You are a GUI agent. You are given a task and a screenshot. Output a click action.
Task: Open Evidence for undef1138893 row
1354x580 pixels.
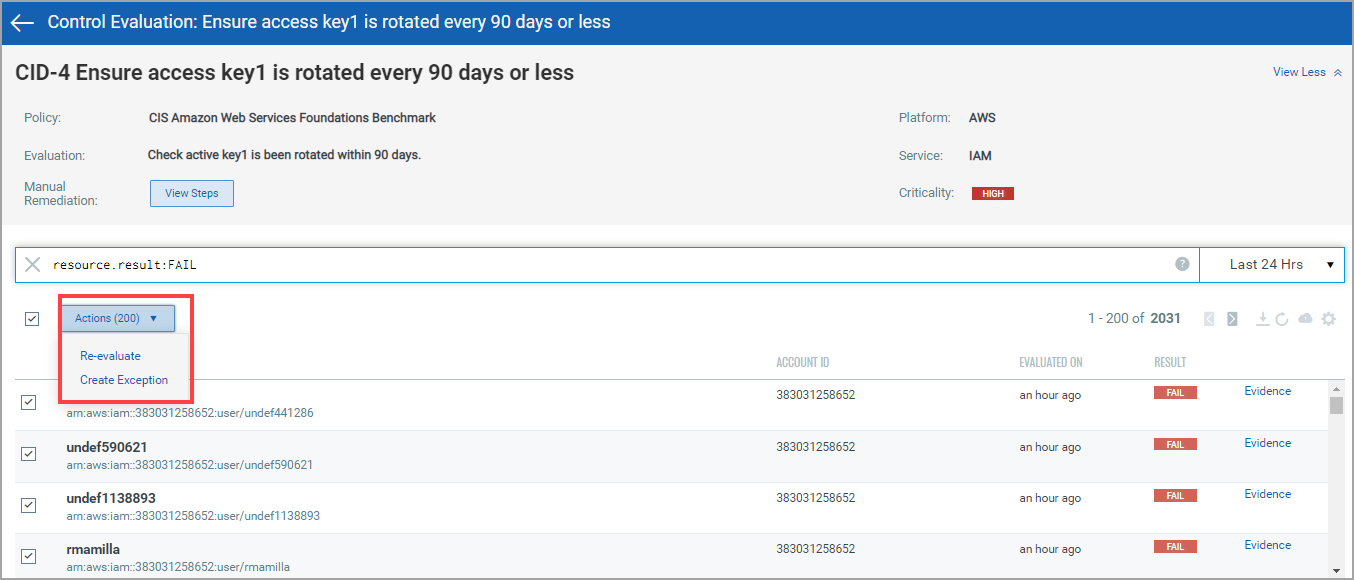tap(1268, 494)
